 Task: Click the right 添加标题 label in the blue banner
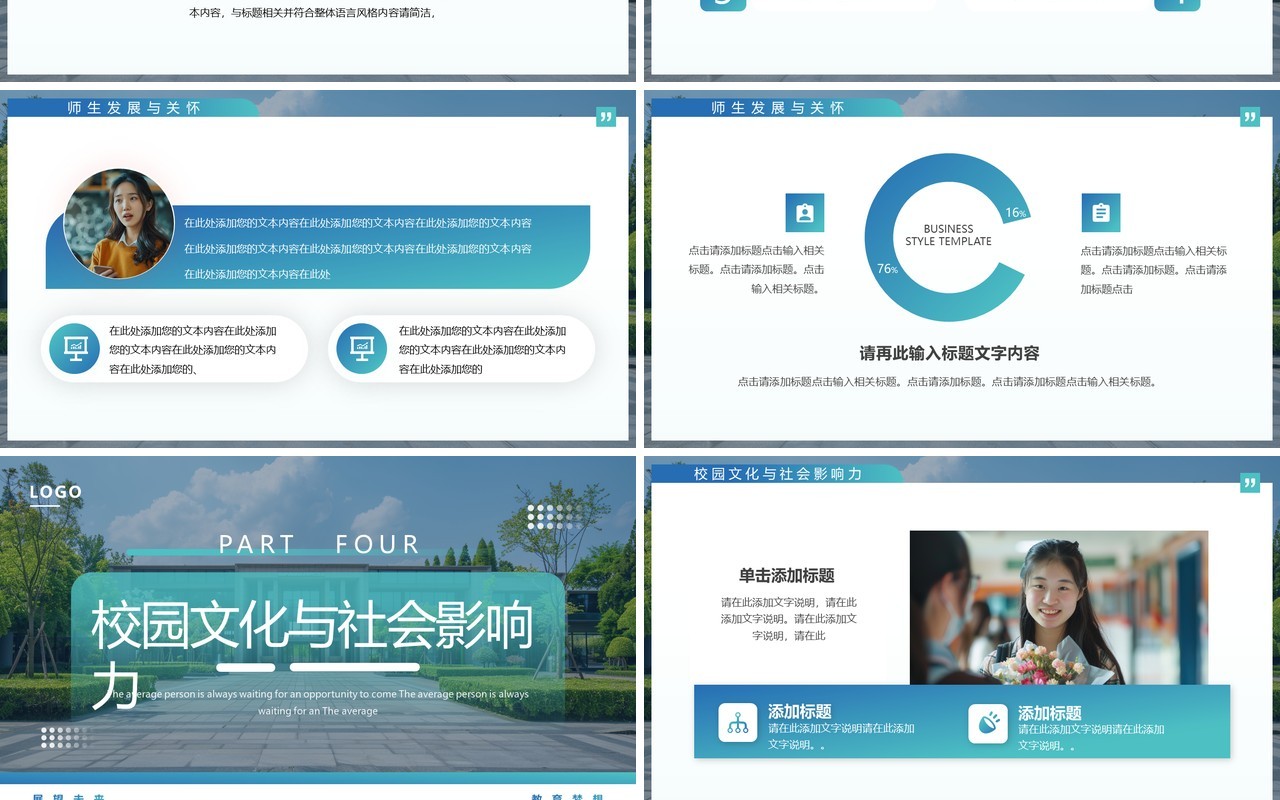pos(1050,713)
